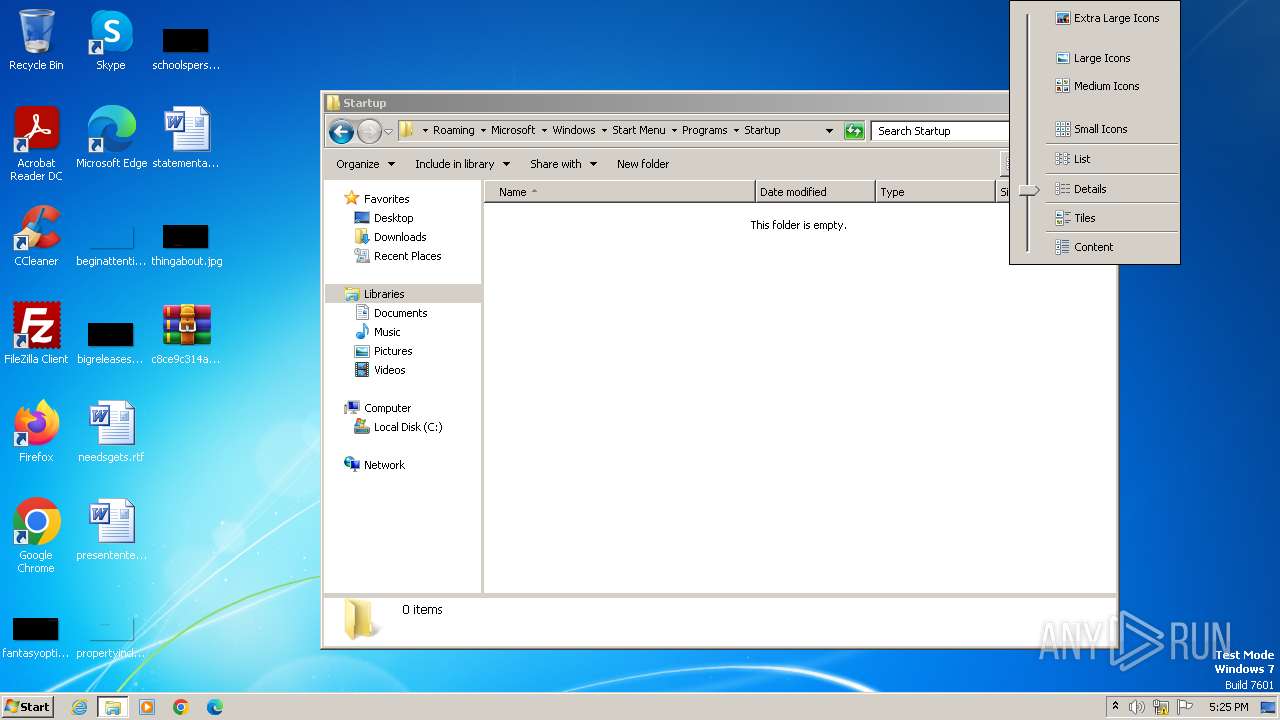Expand the arrow after Windows breadcrumb
Image resolution: width=1280 pixels, height=720 pixels.
tap(604, 131)
